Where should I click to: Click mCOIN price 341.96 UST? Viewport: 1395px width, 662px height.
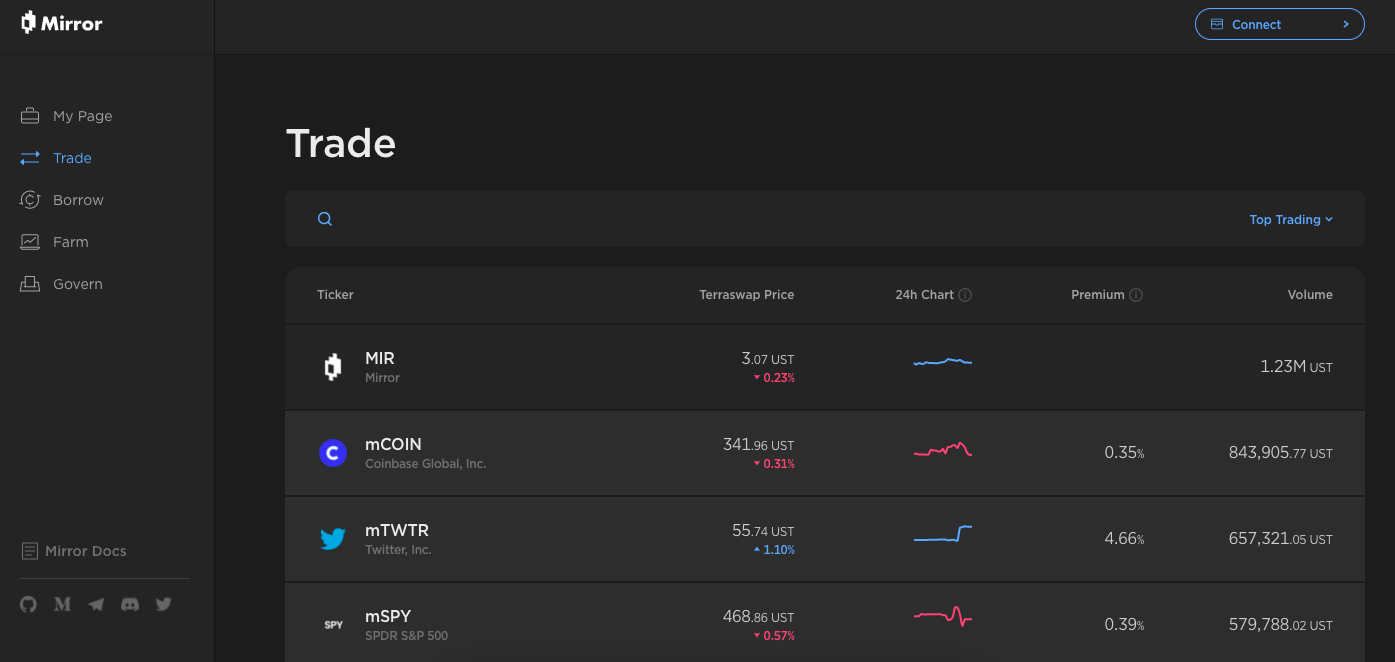pos(759,445)
